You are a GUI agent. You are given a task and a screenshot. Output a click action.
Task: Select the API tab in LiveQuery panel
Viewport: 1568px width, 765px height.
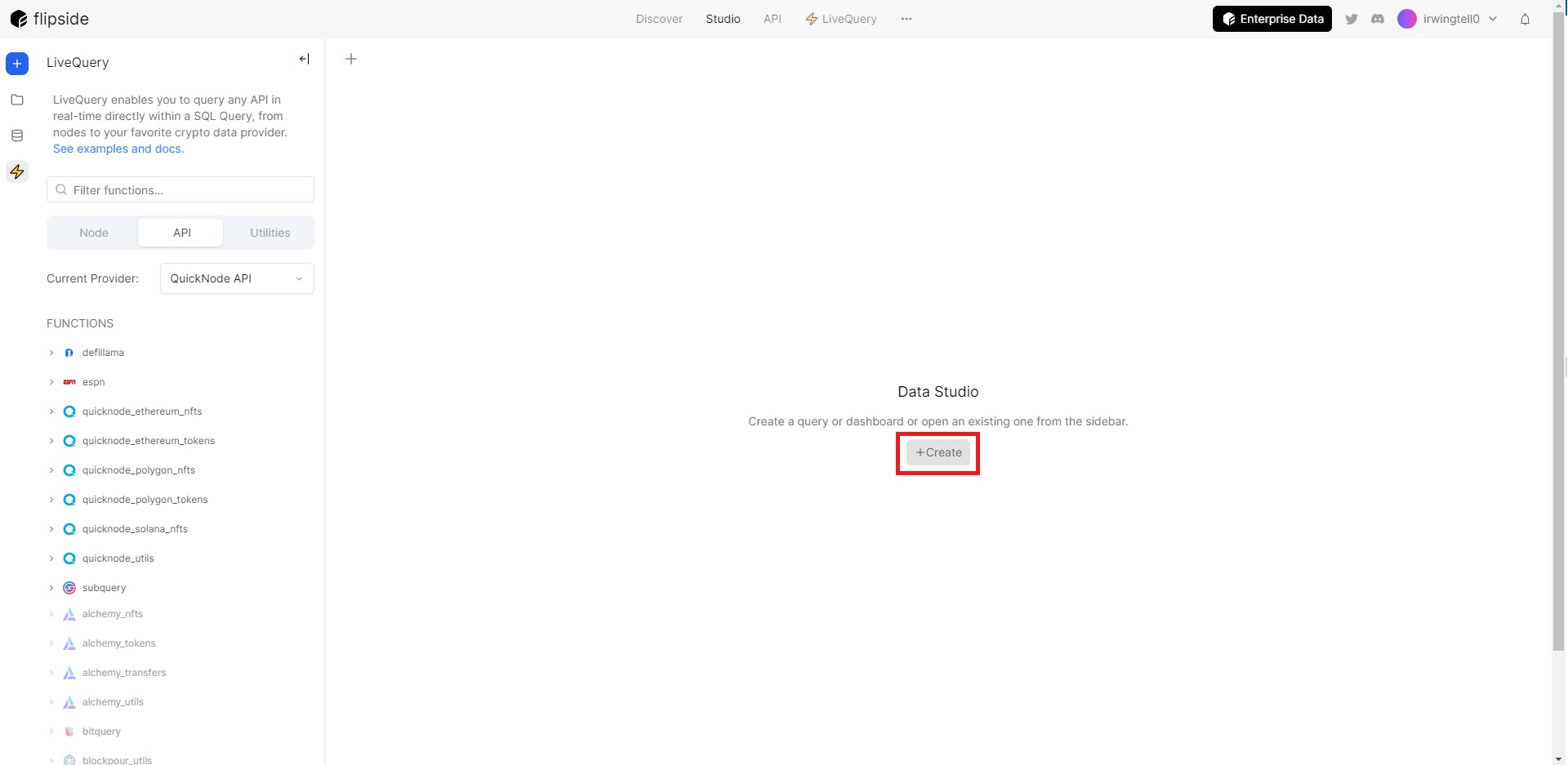click(181, 233)
